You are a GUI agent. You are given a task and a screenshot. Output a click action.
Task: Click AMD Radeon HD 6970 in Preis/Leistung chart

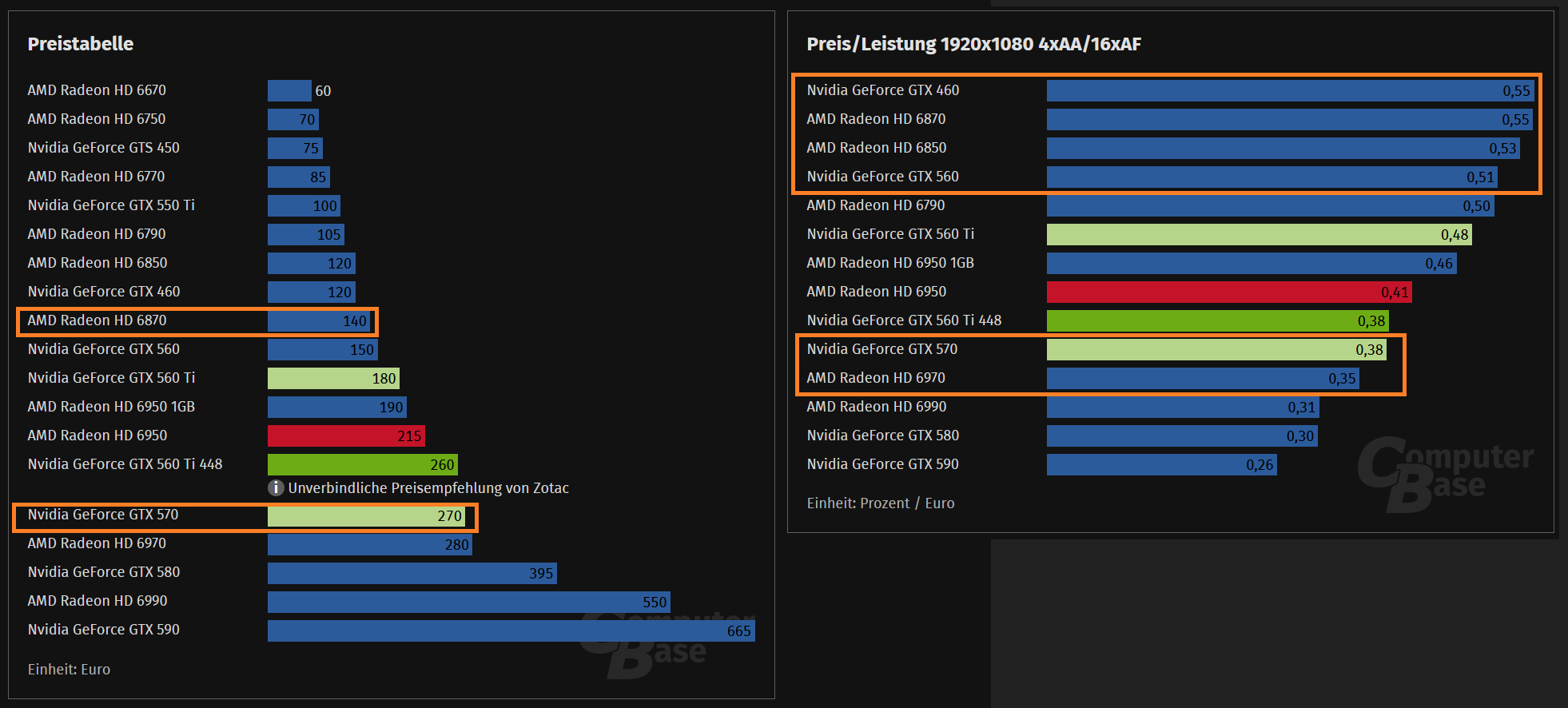click(876, 378)
